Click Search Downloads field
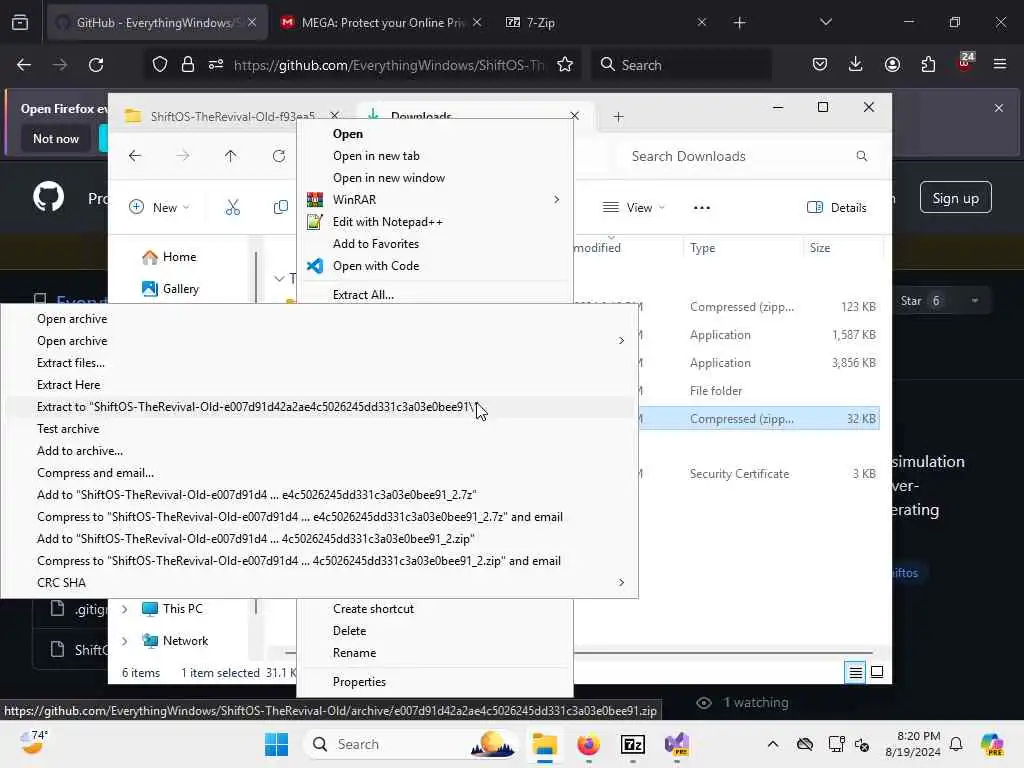 748,156
